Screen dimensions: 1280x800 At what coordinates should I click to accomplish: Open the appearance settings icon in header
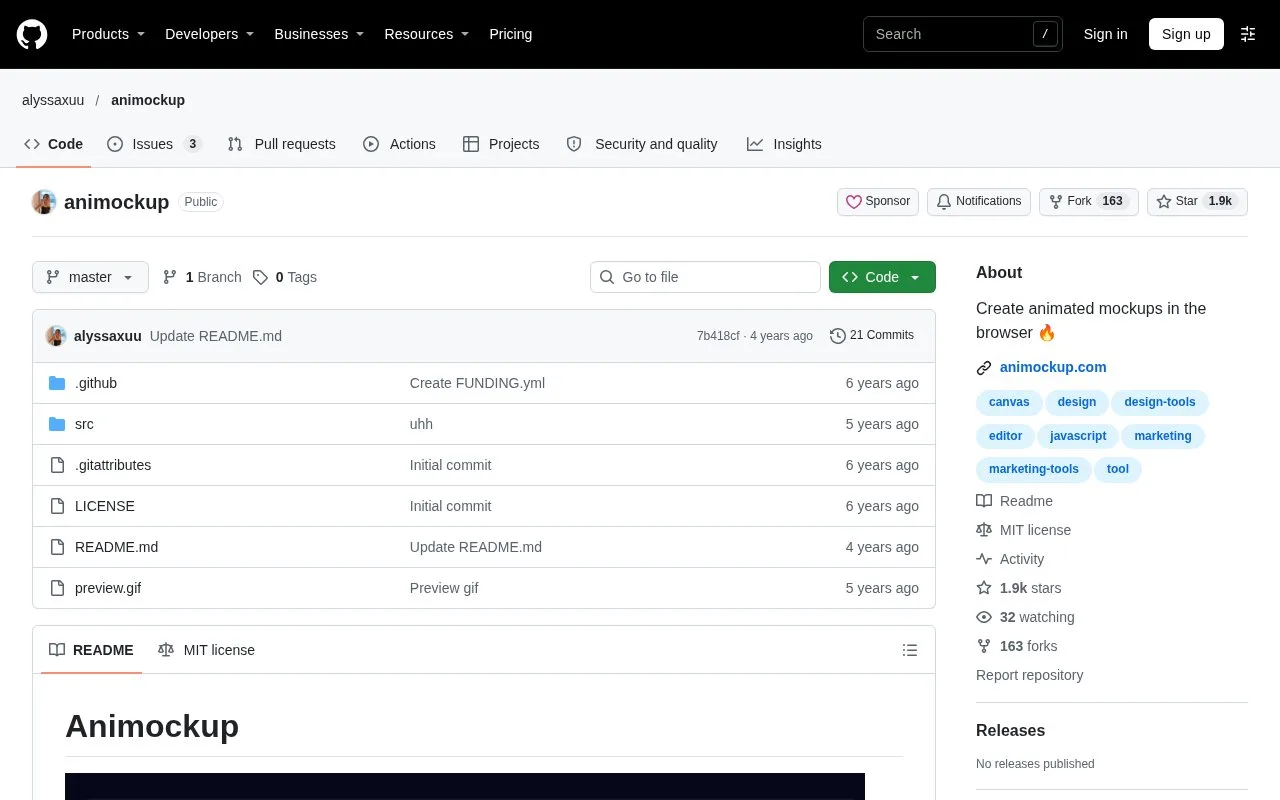pos(1248,34)
